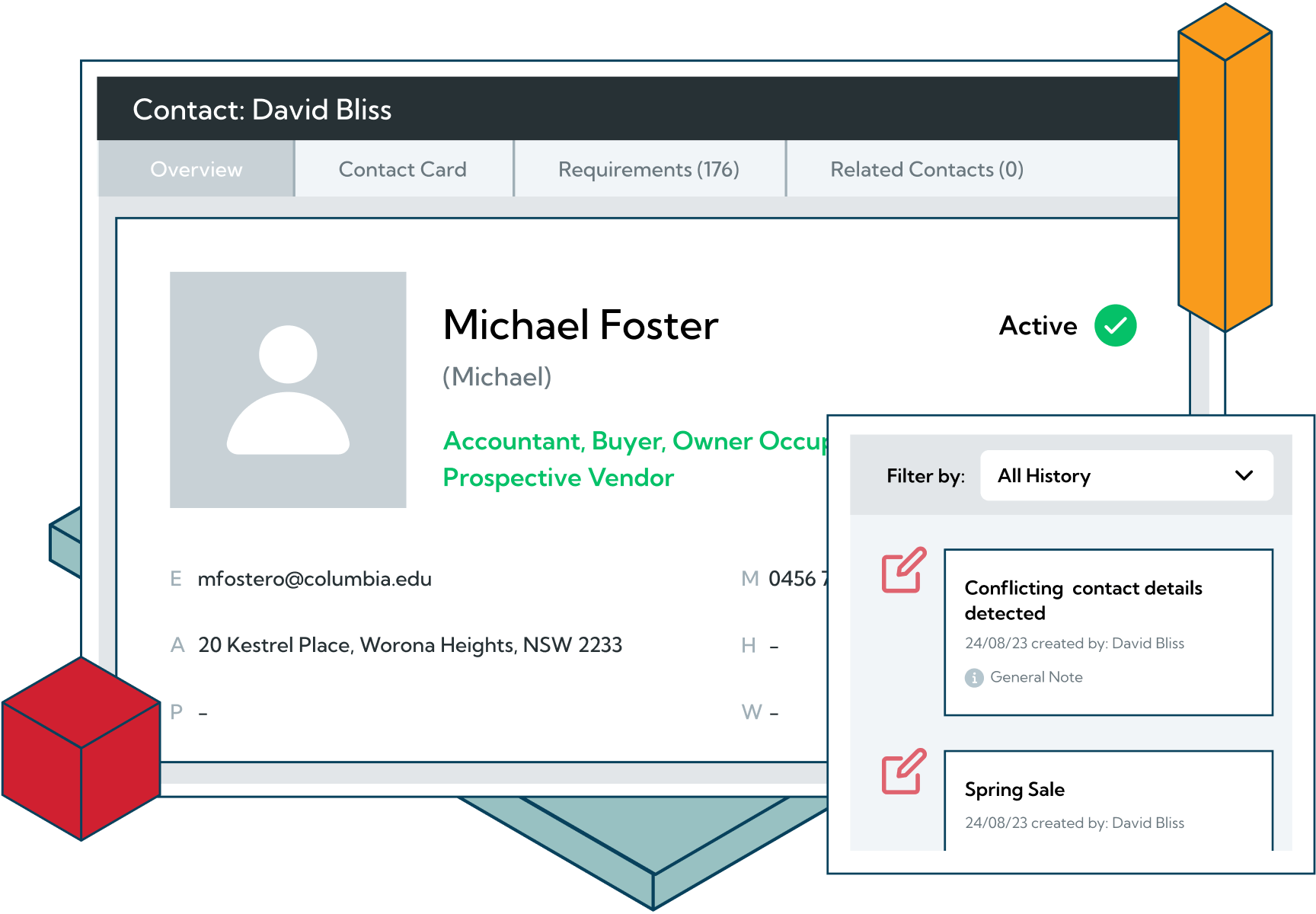The width and height of the screenshot is (1316, 914).
Task: Click the mfostero@columbia.edu email address
Action: point(315,579)
